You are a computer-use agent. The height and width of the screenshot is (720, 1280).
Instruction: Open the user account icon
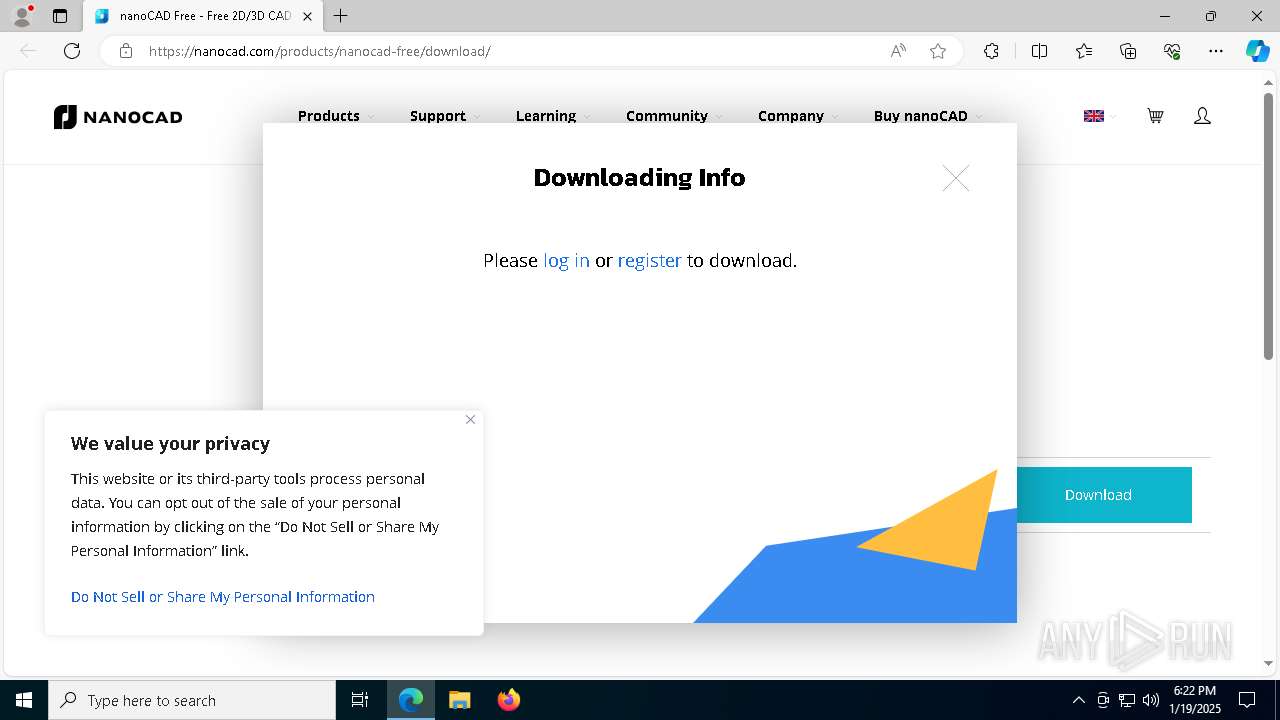coord(1202,116)
